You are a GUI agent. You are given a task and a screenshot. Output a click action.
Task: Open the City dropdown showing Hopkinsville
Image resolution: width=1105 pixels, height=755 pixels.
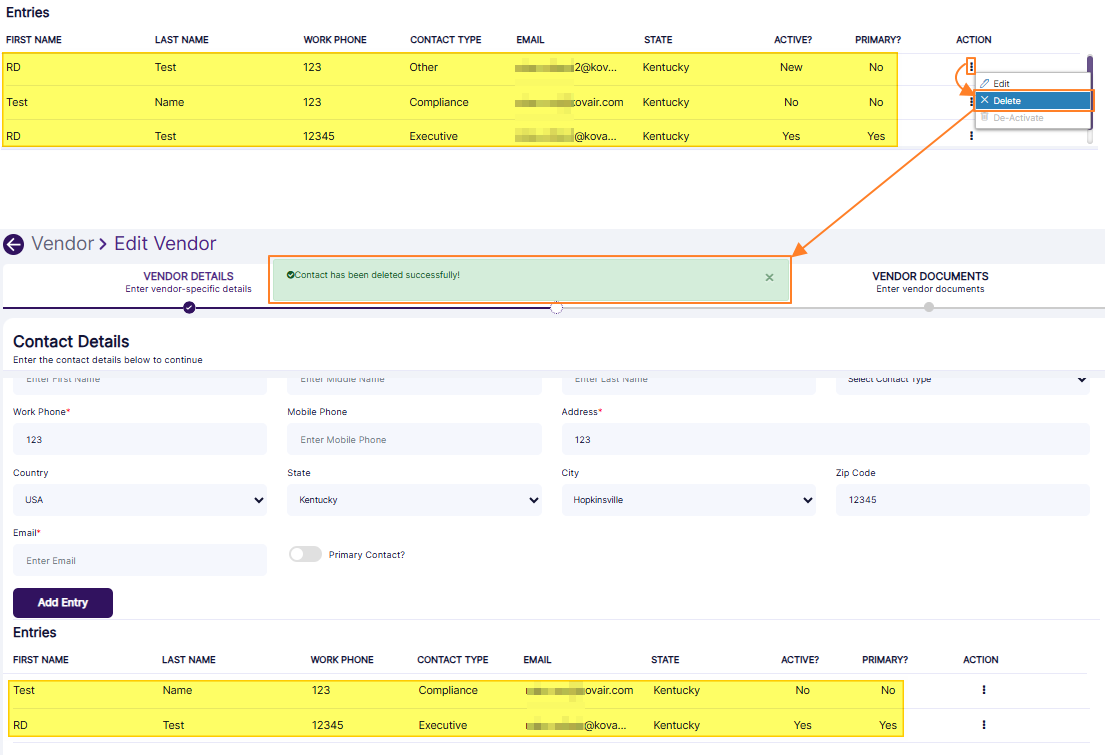tap(688, 500)
